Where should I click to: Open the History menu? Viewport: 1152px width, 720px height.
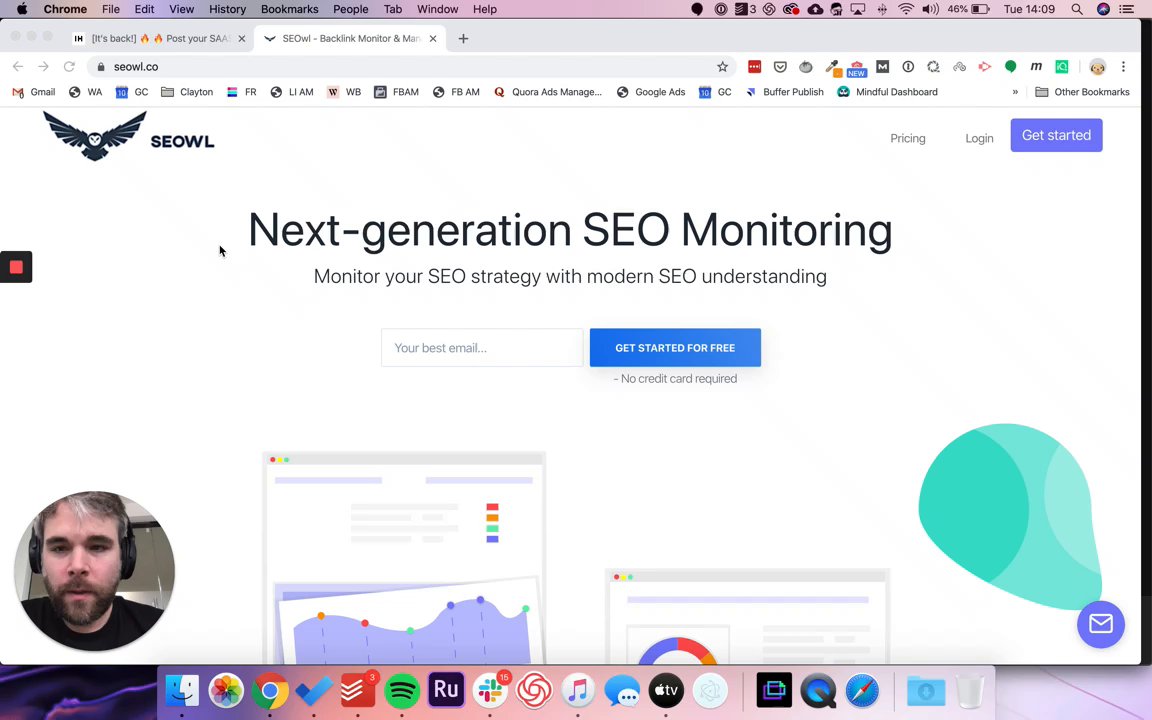pos(227,10)
